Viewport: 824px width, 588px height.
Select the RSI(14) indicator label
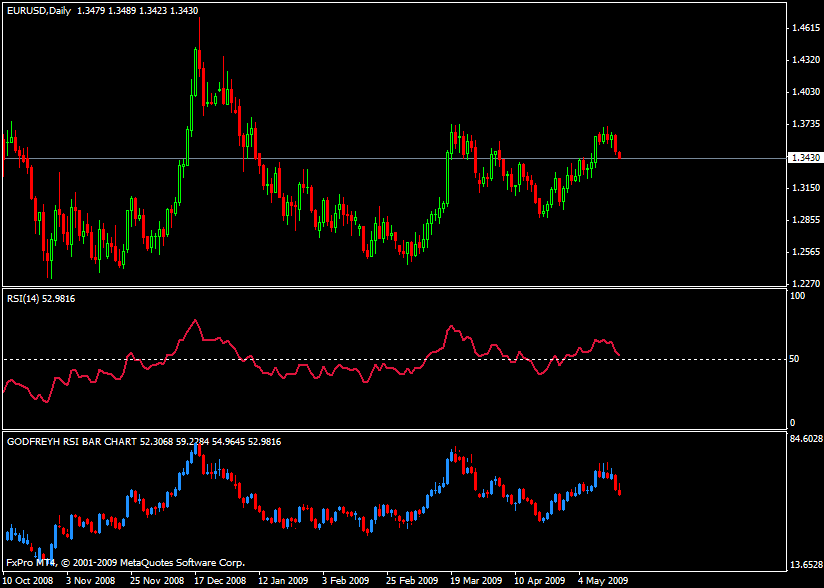pyautogui.click(x=42, y=298)
